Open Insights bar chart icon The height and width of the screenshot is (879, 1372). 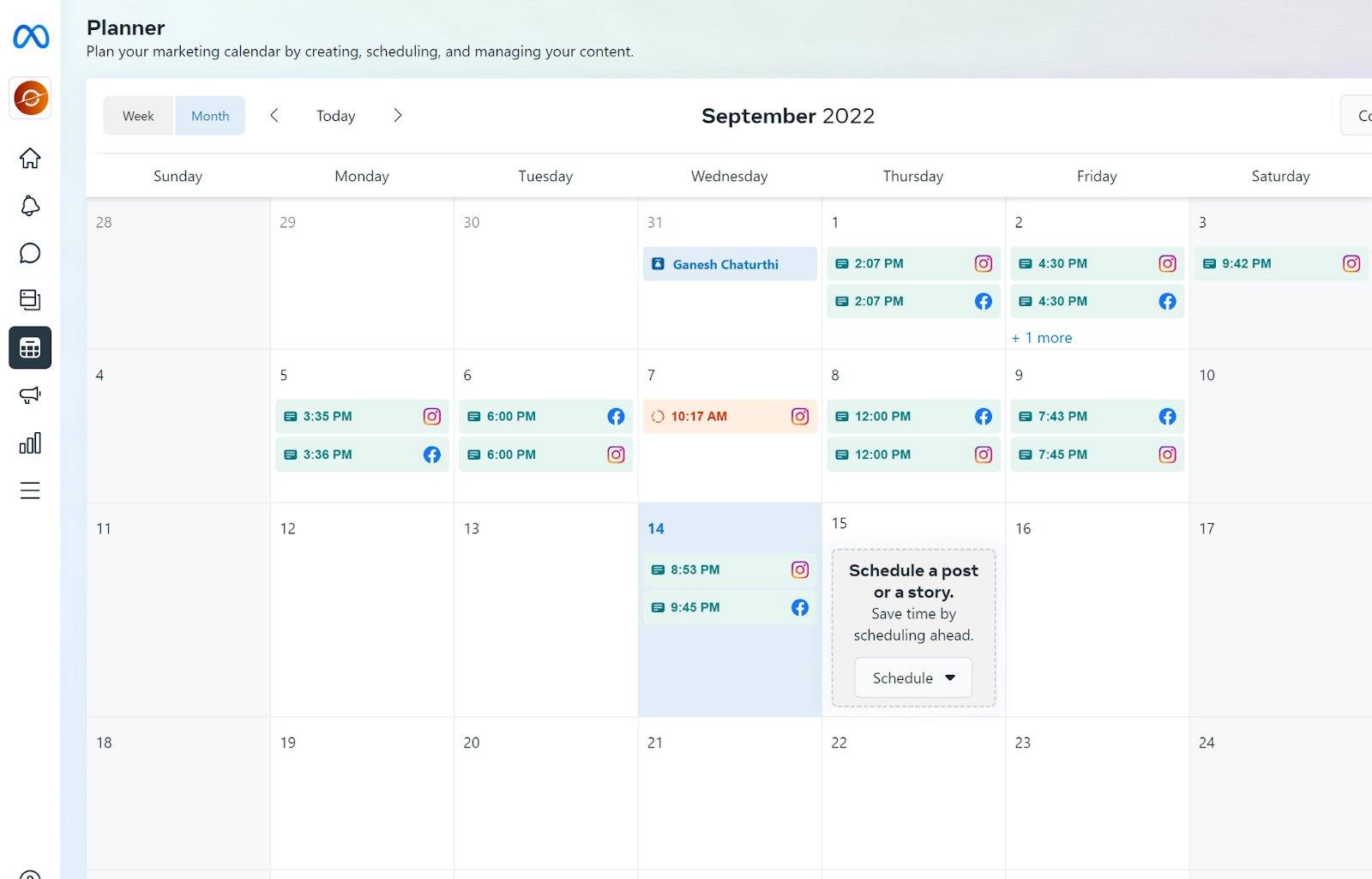[x=30, y=443]
